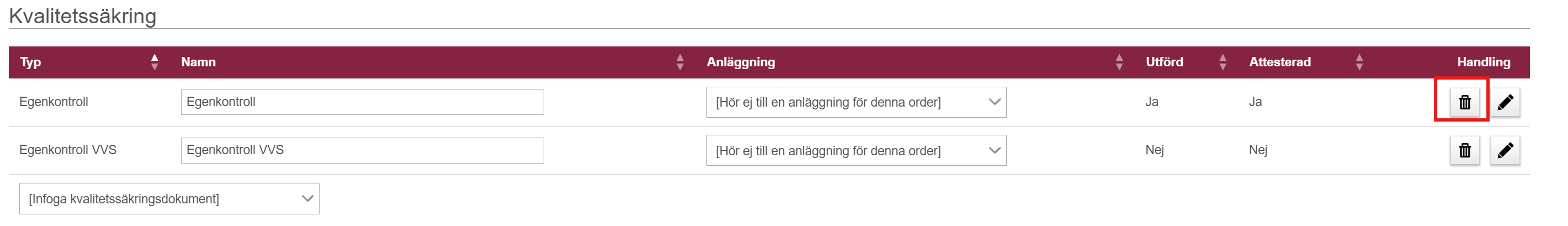Screen dimensions: 1568x226
Task: Delete the Egenkontroll VVS row
Action: 1465,150
